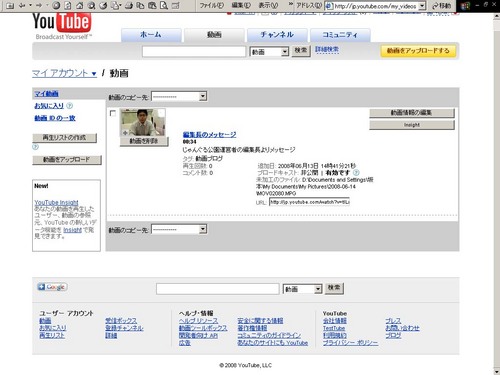This screenshot has height=375, width=500.
Task: Click the browser Forward arrow icon
Action: [x=39, y=5]
